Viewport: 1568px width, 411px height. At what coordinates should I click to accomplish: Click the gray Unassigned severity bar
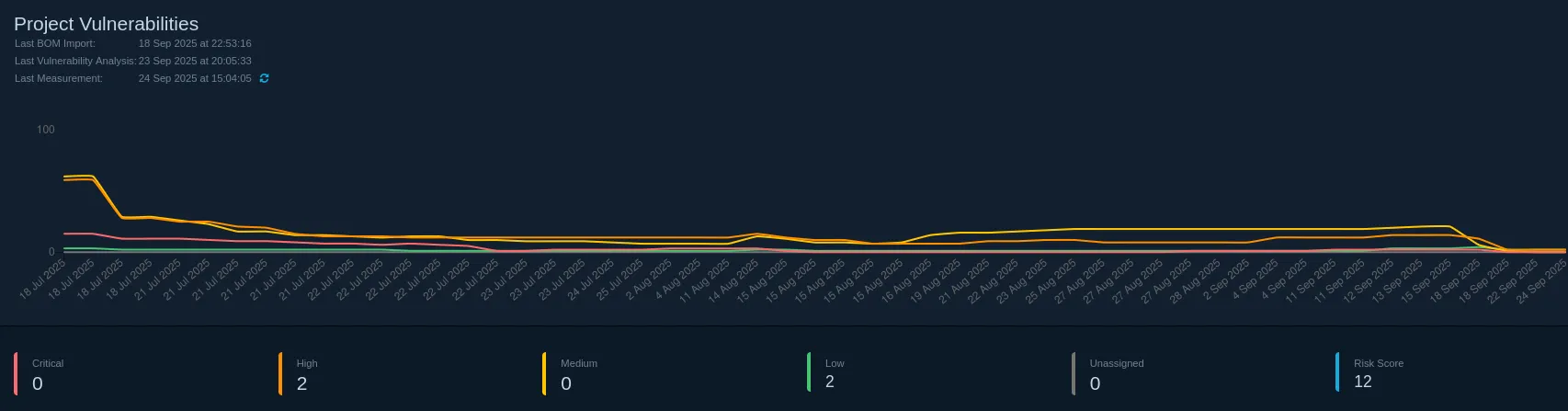tap(1074, 373)
